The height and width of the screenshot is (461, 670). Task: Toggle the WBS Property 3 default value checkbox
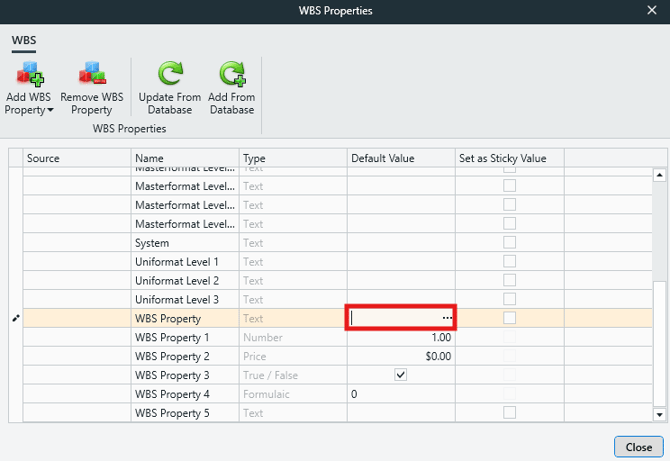point(401,375)
